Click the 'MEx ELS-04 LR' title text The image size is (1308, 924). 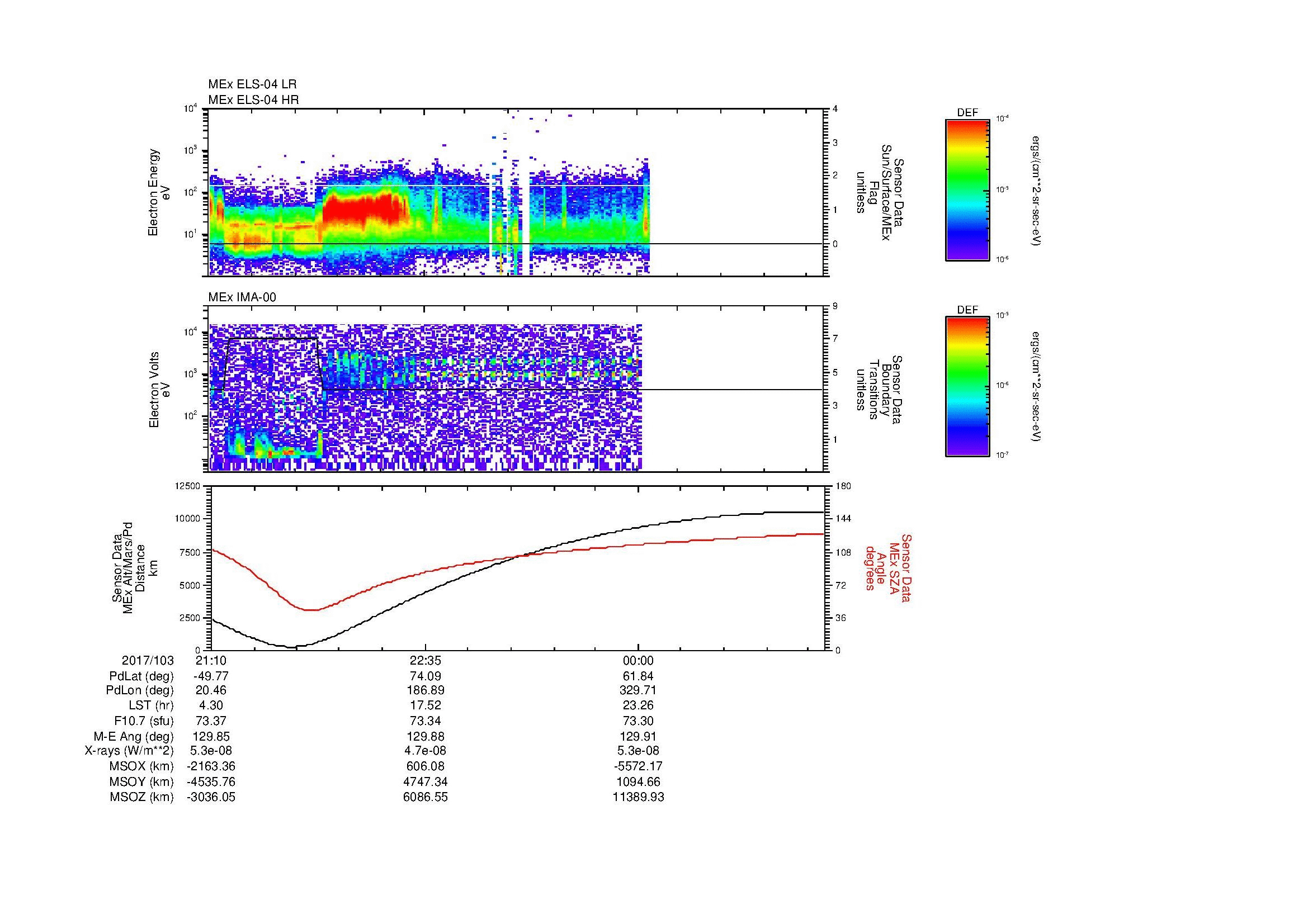click(252, 84)
